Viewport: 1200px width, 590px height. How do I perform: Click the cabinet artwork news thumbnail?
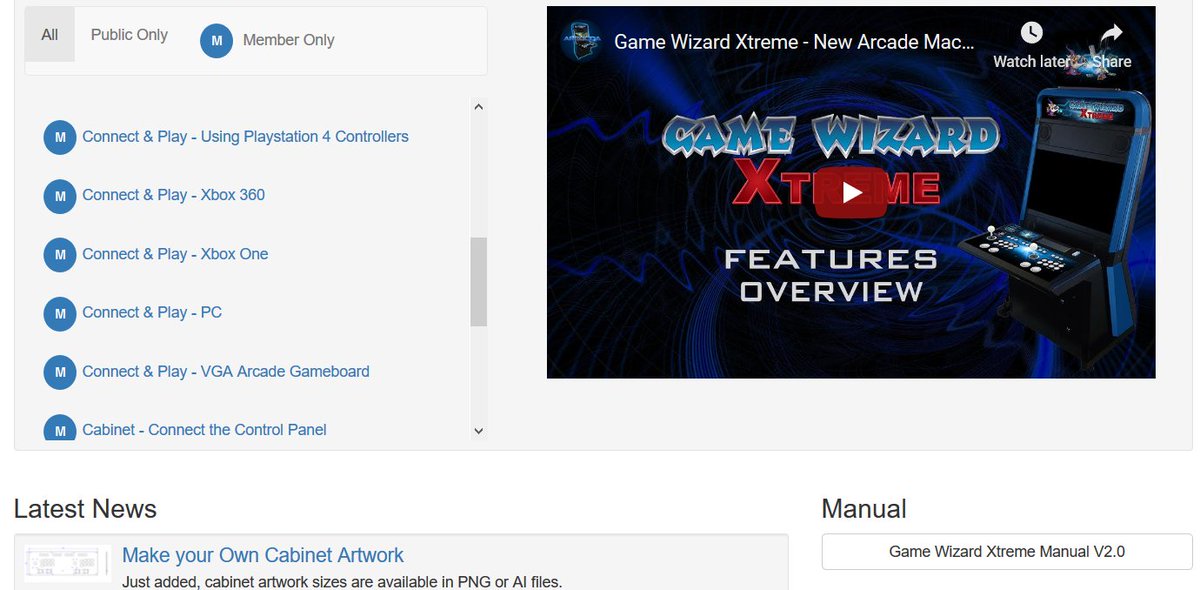(x=67, y=565)
